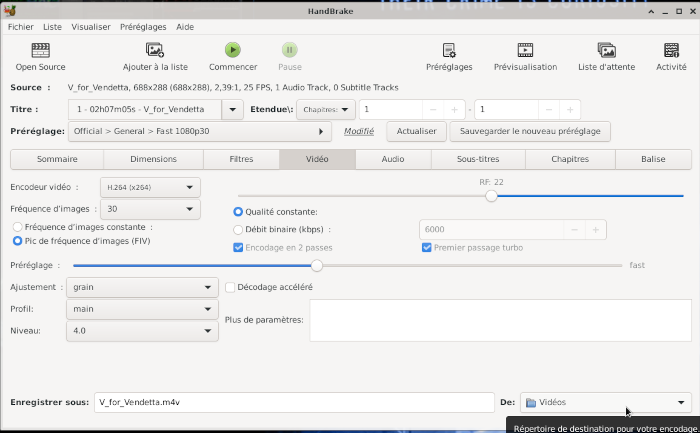Switch to the Audio tab
Image resolution: width=700 pixels, height=433 pixels.
393,159
